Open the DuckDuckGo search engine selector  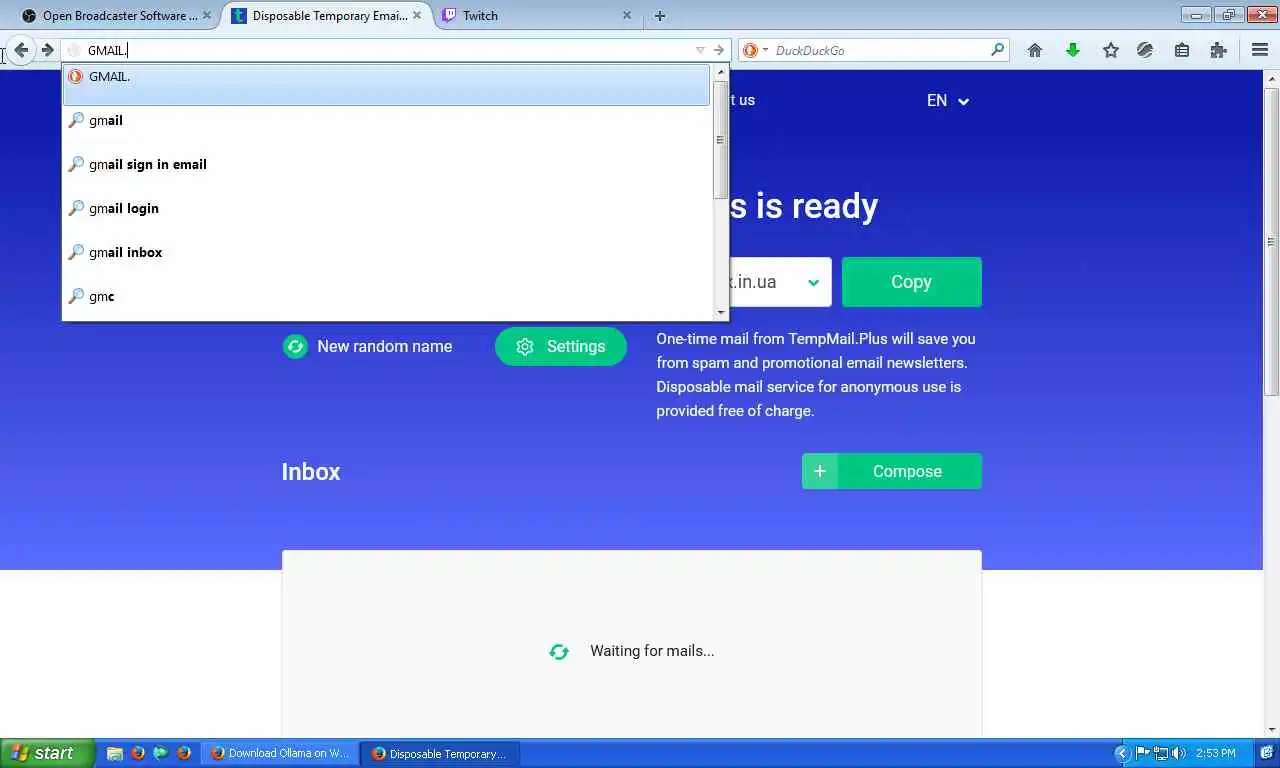coord(756,50)
